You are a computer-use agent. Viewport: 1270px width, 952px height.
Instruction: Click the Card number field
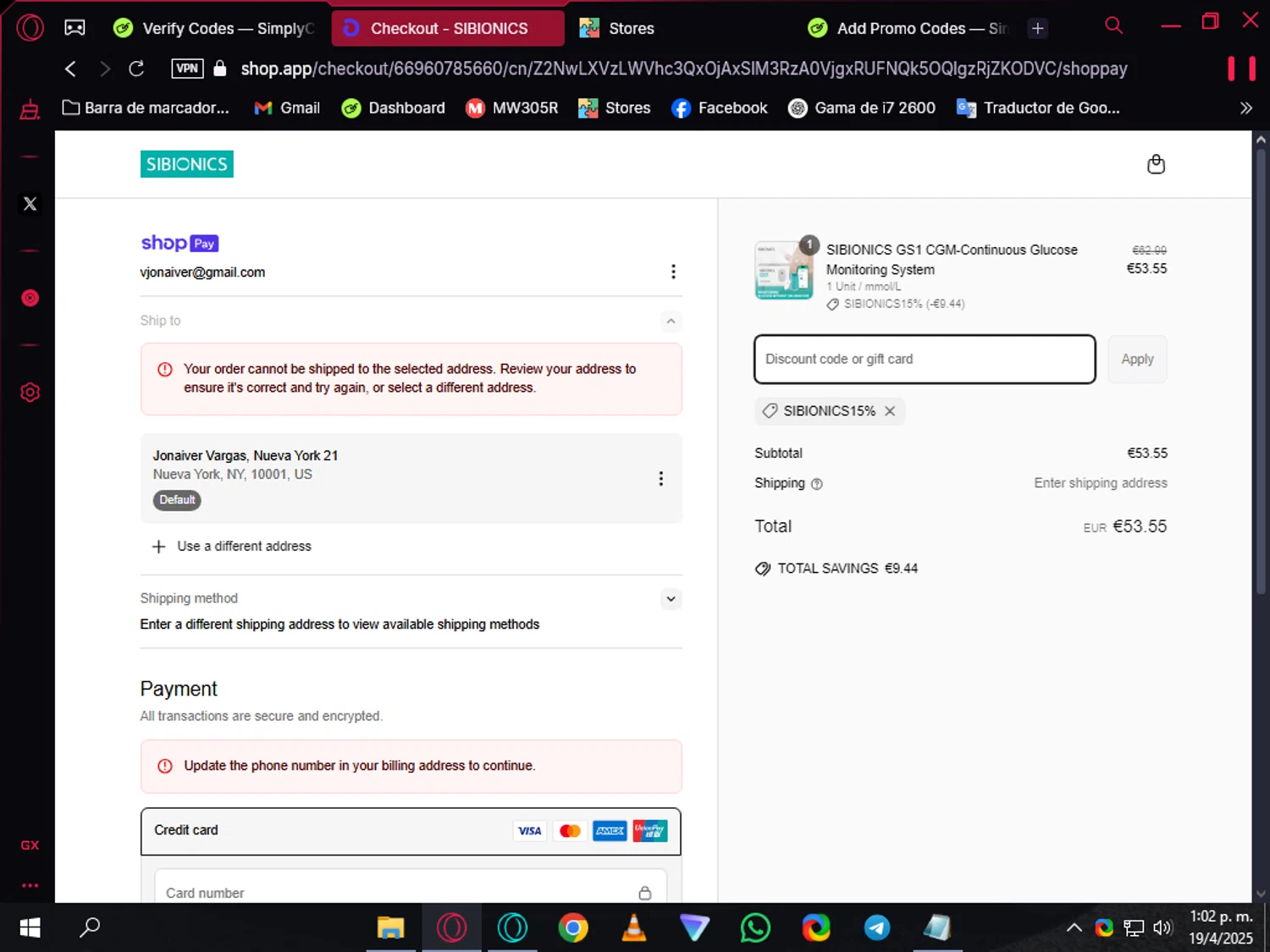[411, 889]
